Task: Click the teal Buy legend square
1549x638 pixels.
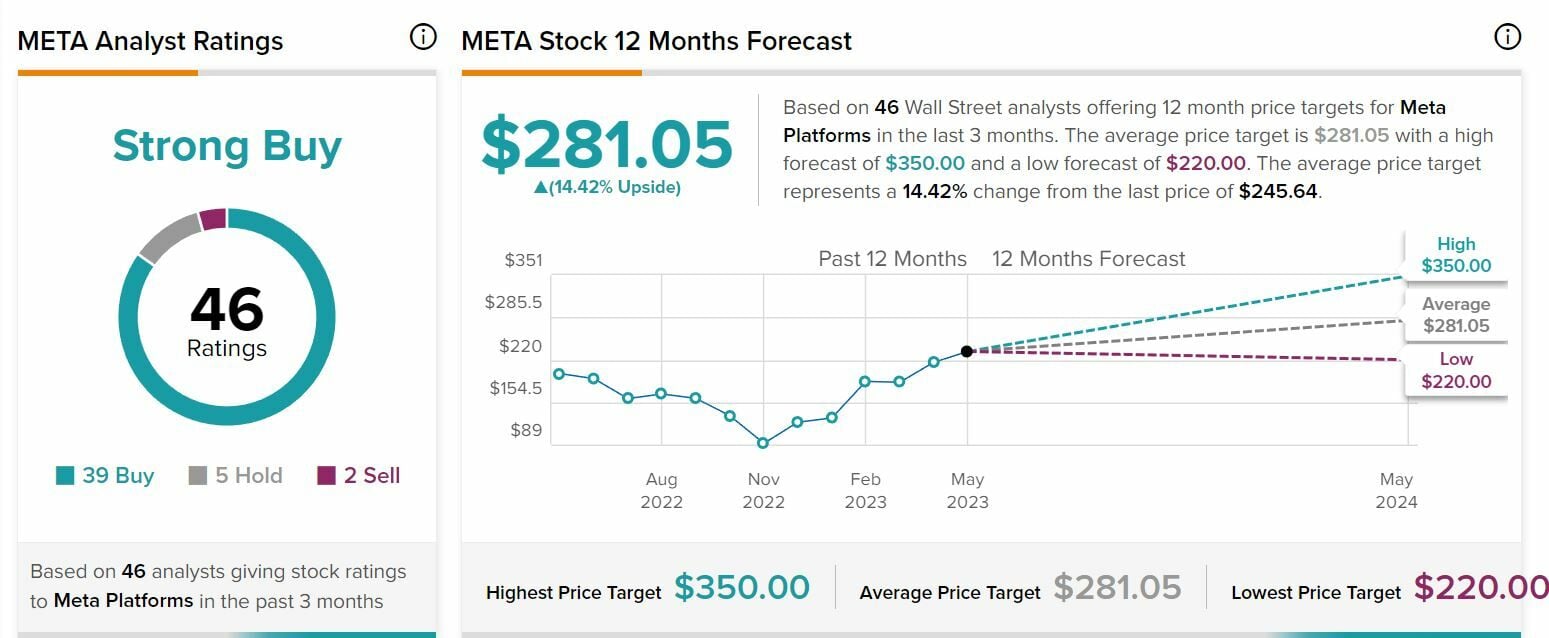Action: 65,476
